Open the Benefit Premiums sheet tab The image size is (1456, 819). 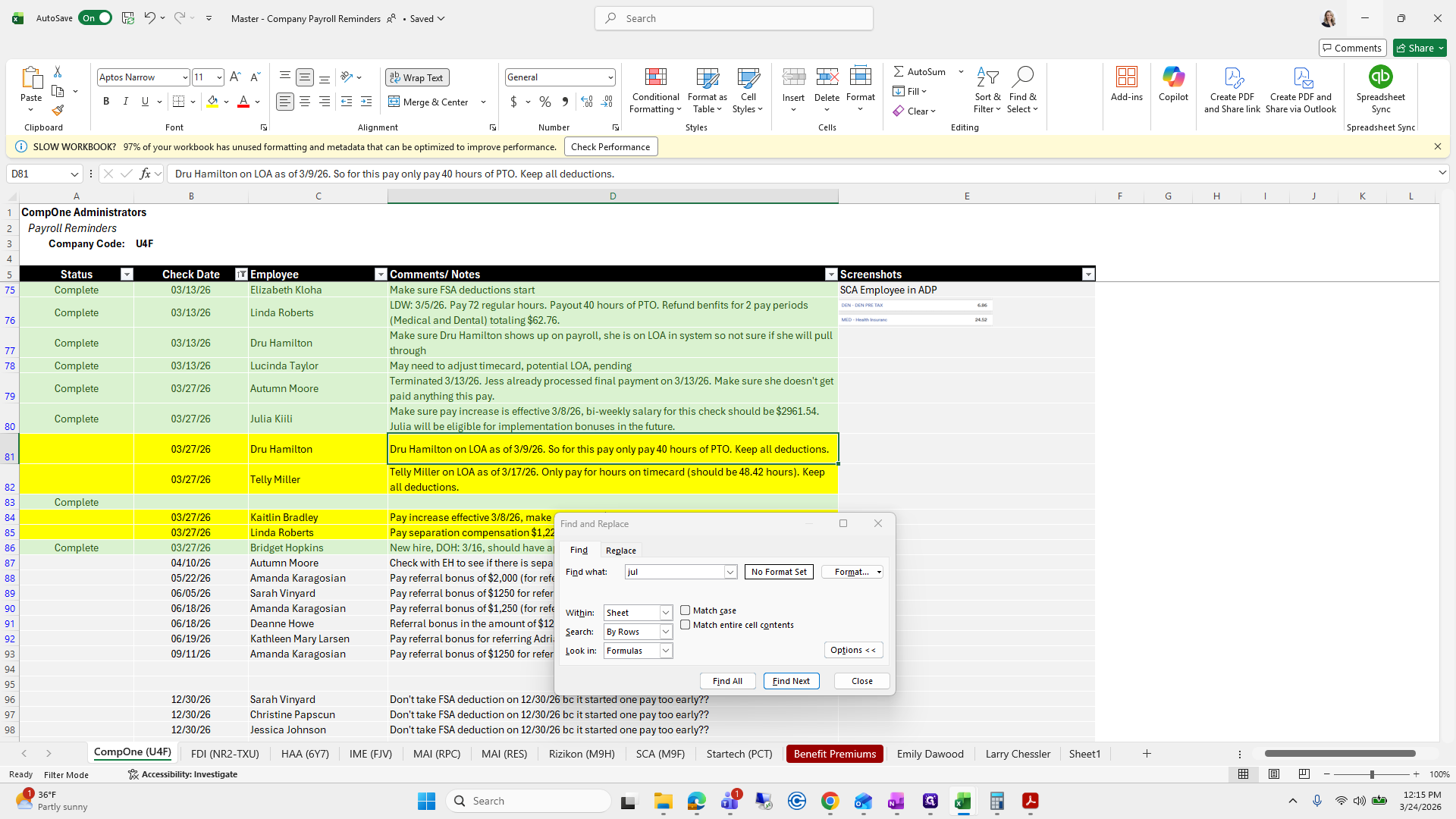click(x=834, y=754)
